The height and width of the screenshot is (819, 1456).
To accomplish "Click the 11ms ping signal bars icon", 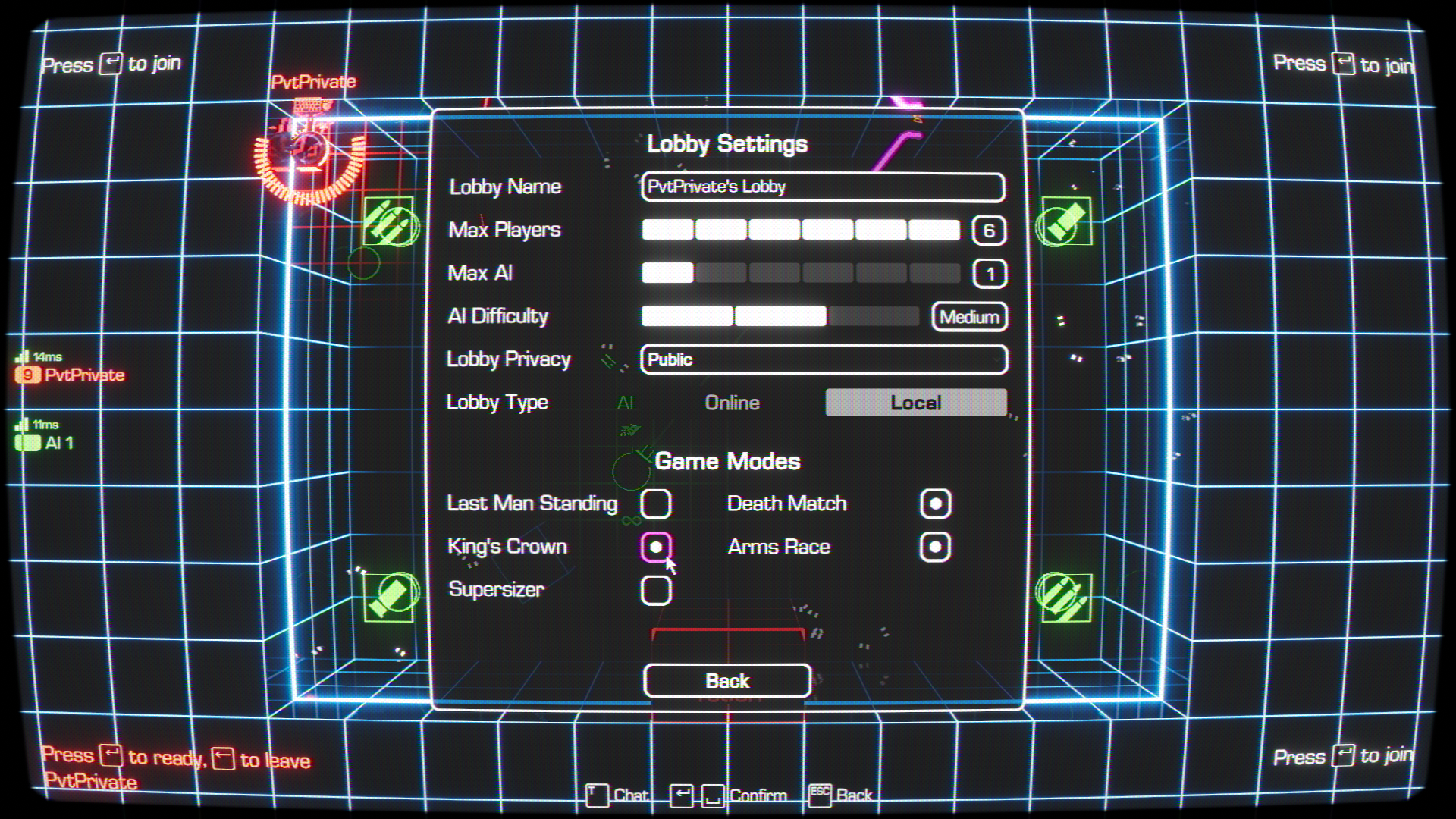I will [x=22, y=424].
